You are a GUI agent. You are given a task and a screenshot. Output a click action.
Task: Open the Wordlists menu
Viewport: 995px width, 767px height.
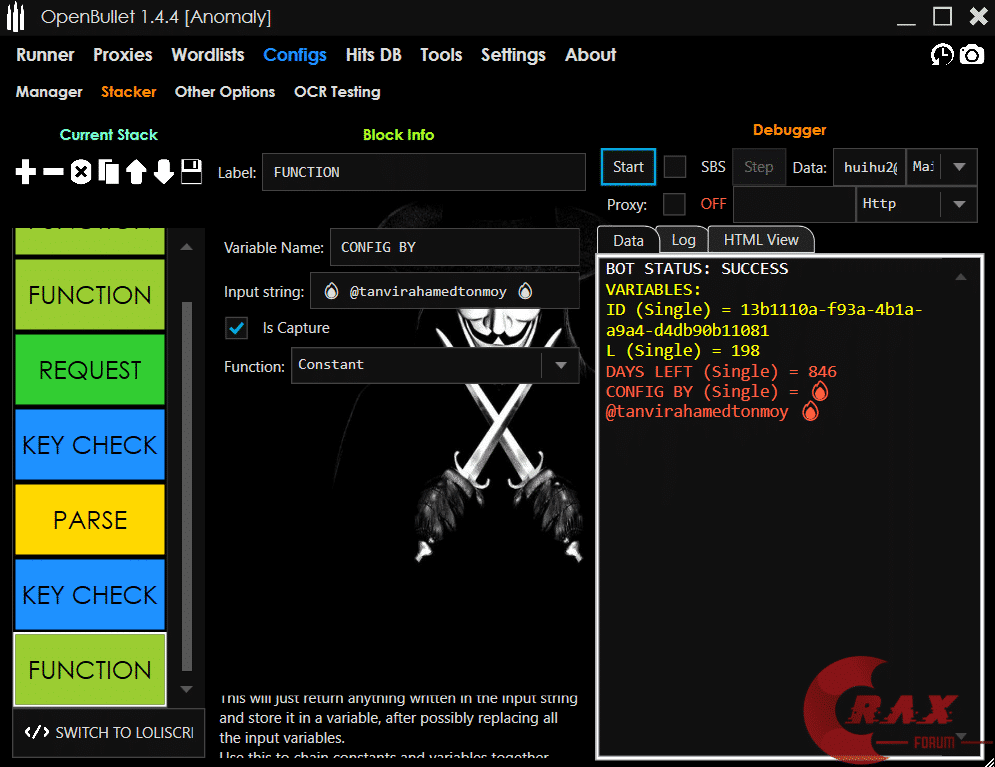208,55
